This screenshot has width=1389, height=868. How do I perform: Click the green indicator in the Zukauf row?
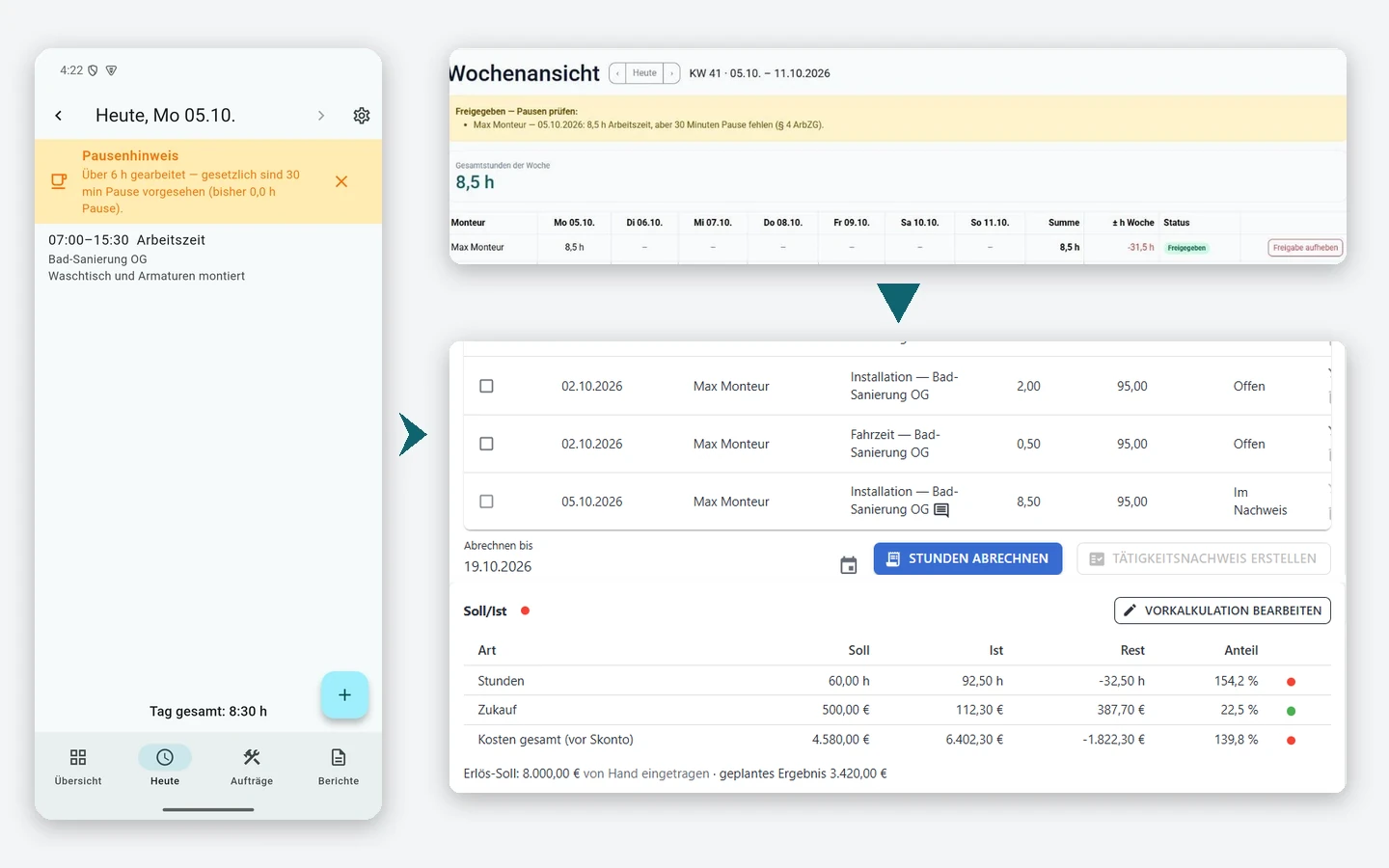pos(1291,711)
